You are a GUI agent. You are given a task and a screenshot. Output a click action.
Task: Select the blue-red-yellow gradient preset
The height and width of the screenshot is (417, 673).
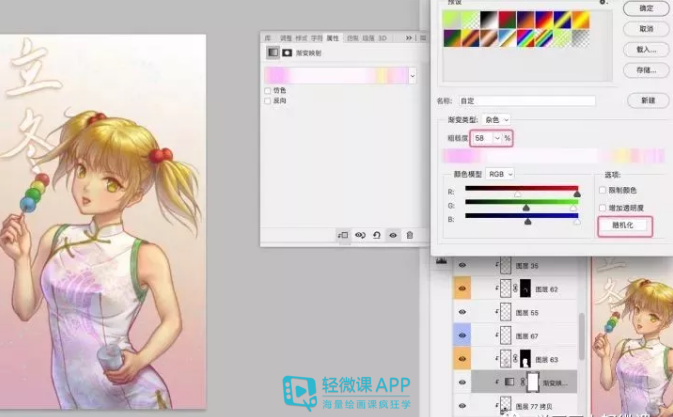coord(544,20)
